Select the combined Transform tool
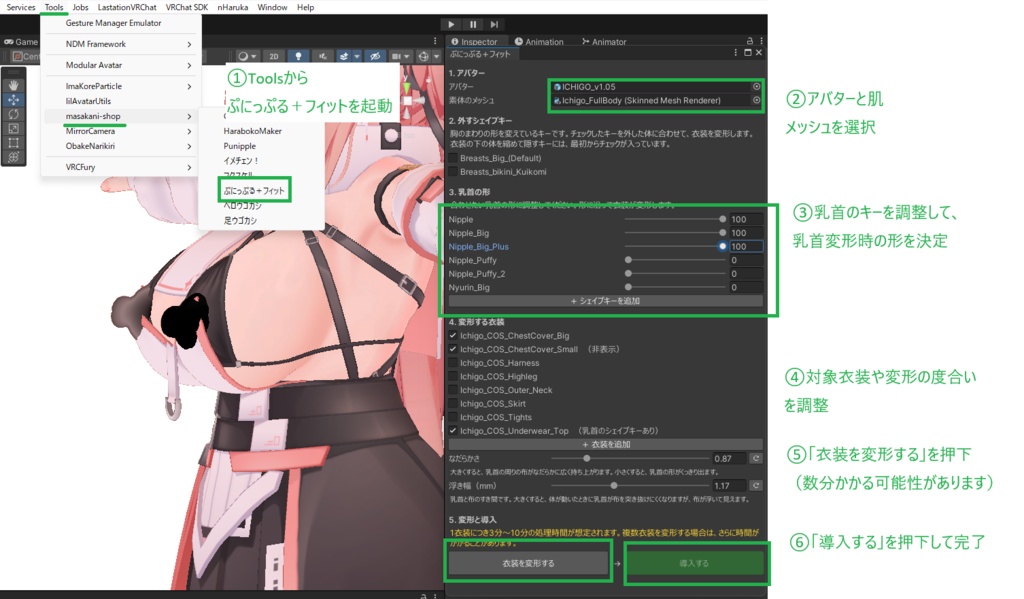Image resolution: width=1024 pixels, height=599 pixels. click(x=13, y=157)
